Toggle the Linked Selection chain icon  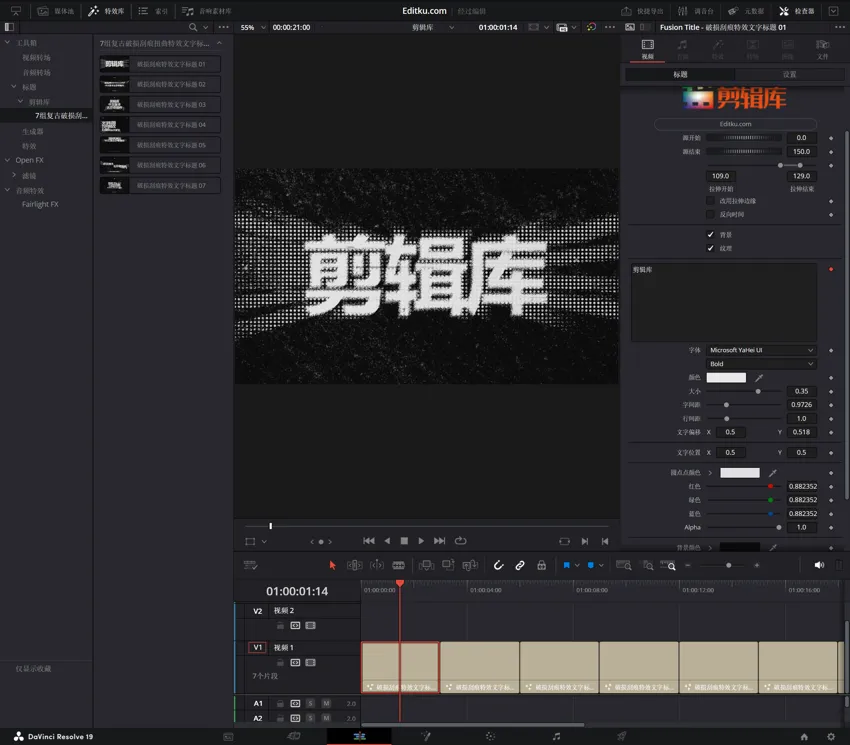pos(519,565)
